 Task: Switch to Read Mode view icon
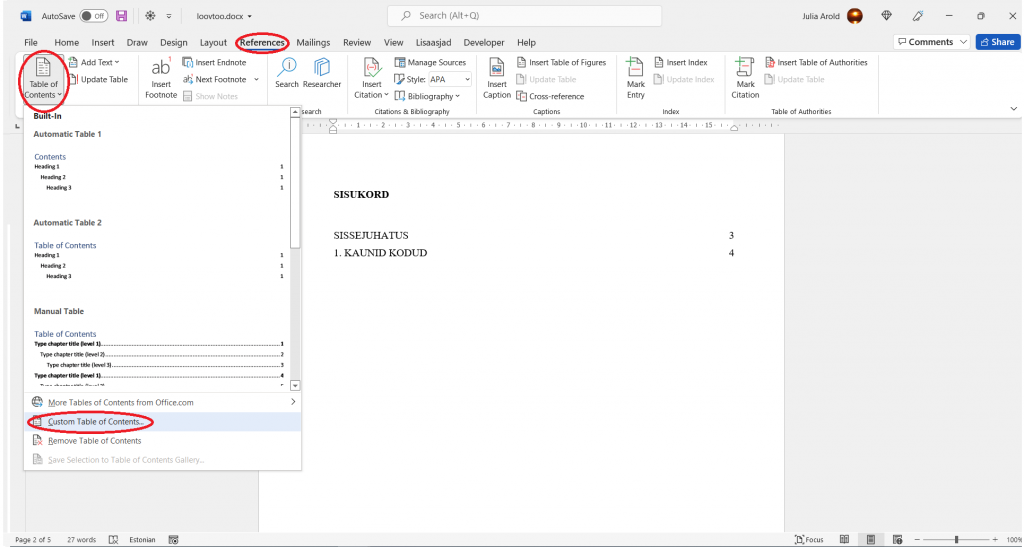[844, 540]
